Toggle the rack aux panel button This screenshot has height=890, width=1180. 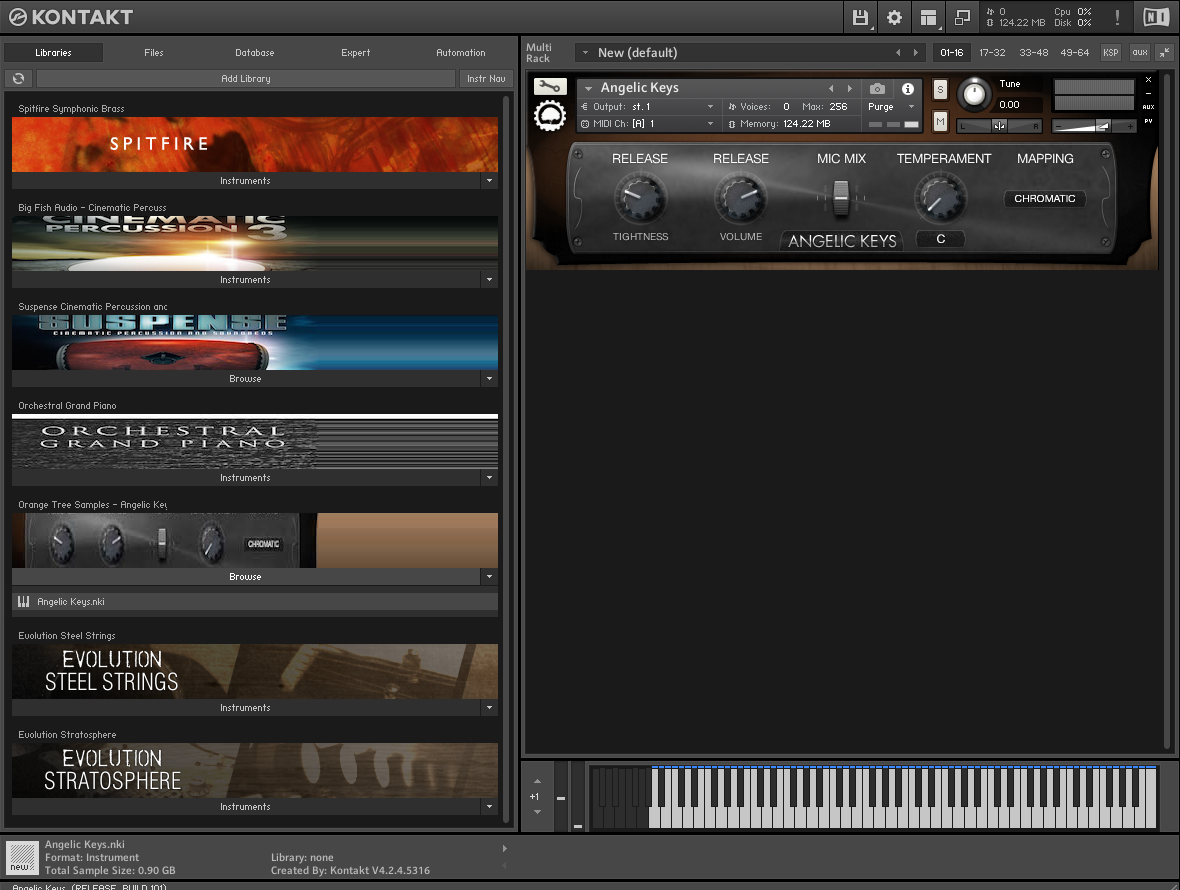click(1140, 53)
